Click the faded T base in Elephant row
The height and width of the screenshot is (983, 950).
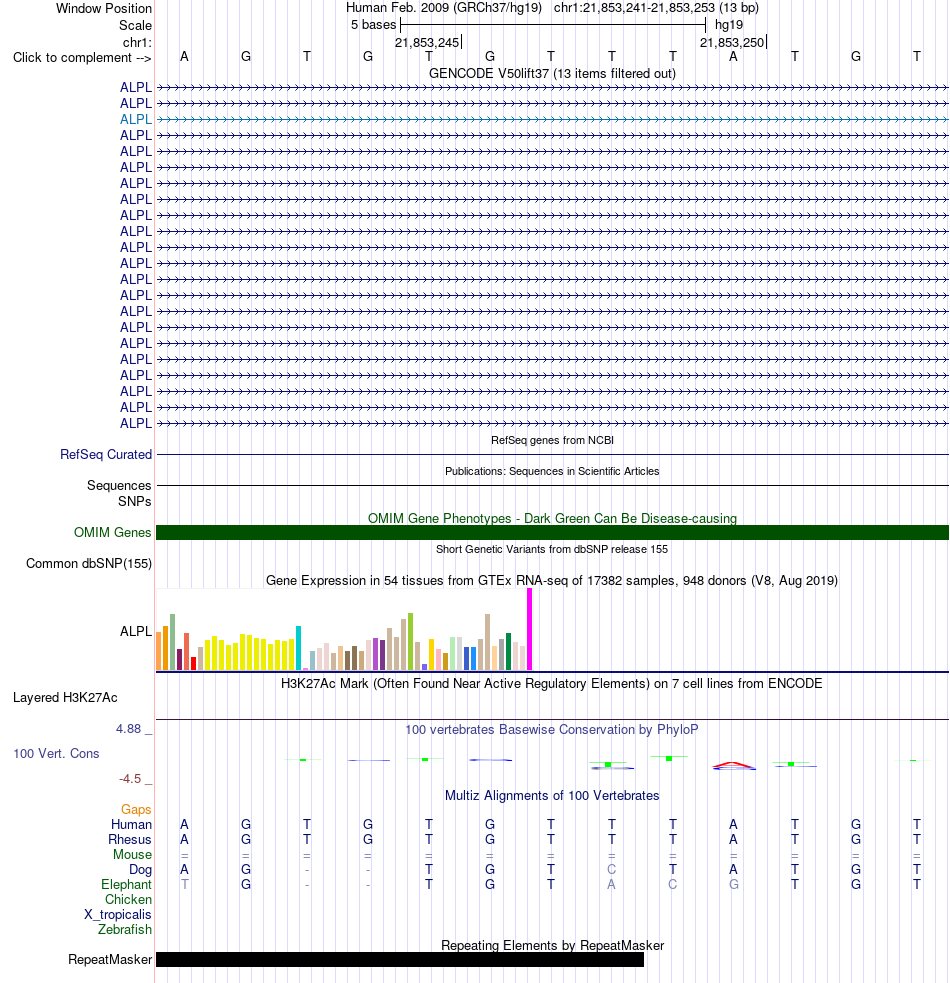[184, 885]
